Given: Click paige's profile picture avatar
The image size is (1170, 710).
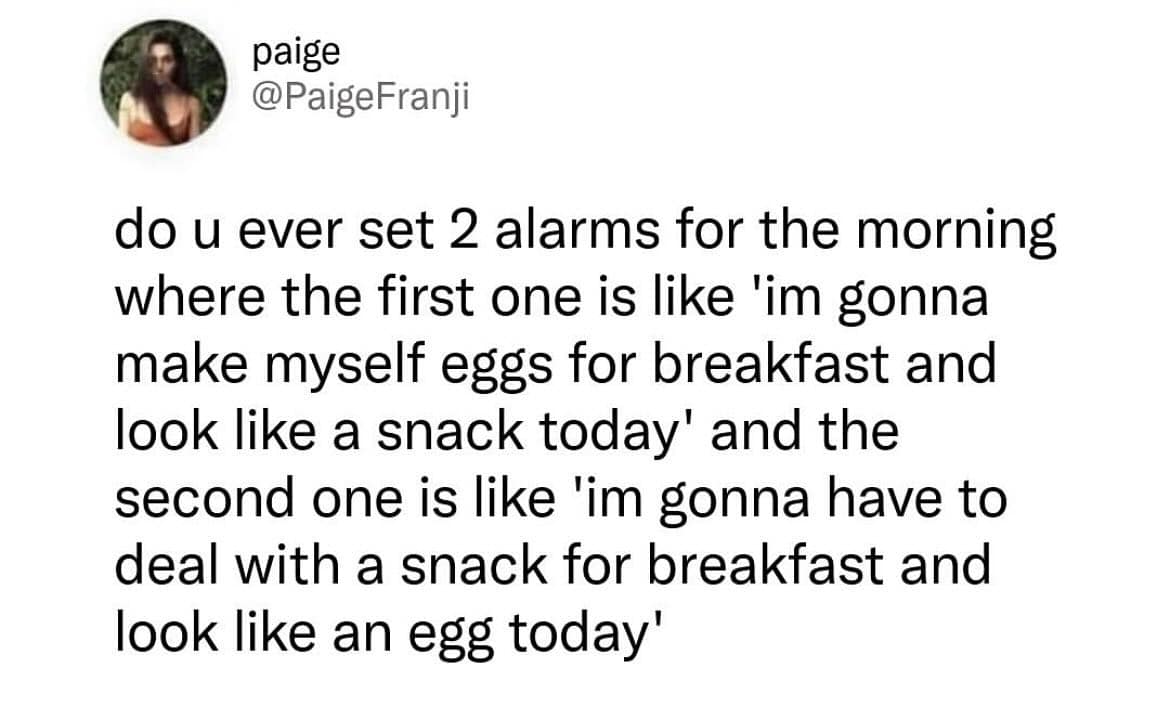Looking at the screenshot, I should tap(162, 84).
